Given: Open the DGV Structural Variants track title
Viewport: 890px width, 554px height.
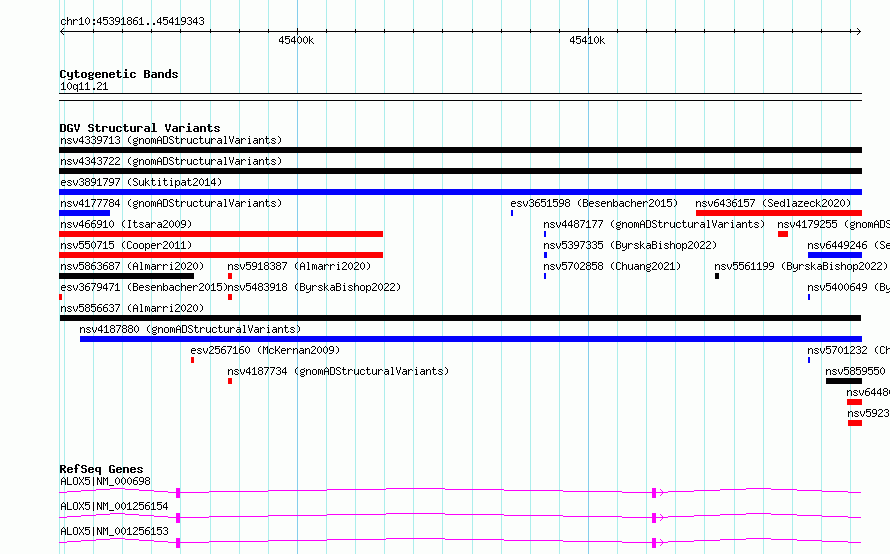Looking at the screenshot, I should tap(140, 128).
